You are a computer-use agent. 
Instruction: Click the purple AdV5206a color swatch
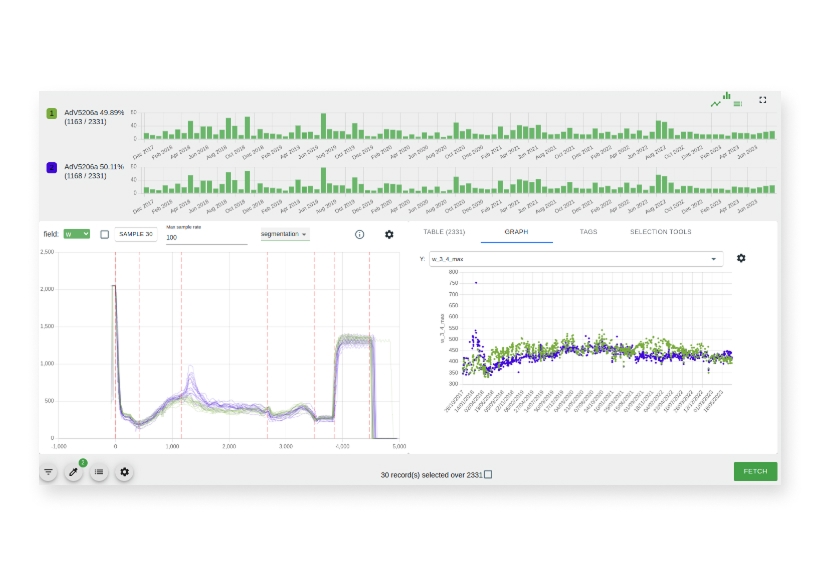(51, 168)
